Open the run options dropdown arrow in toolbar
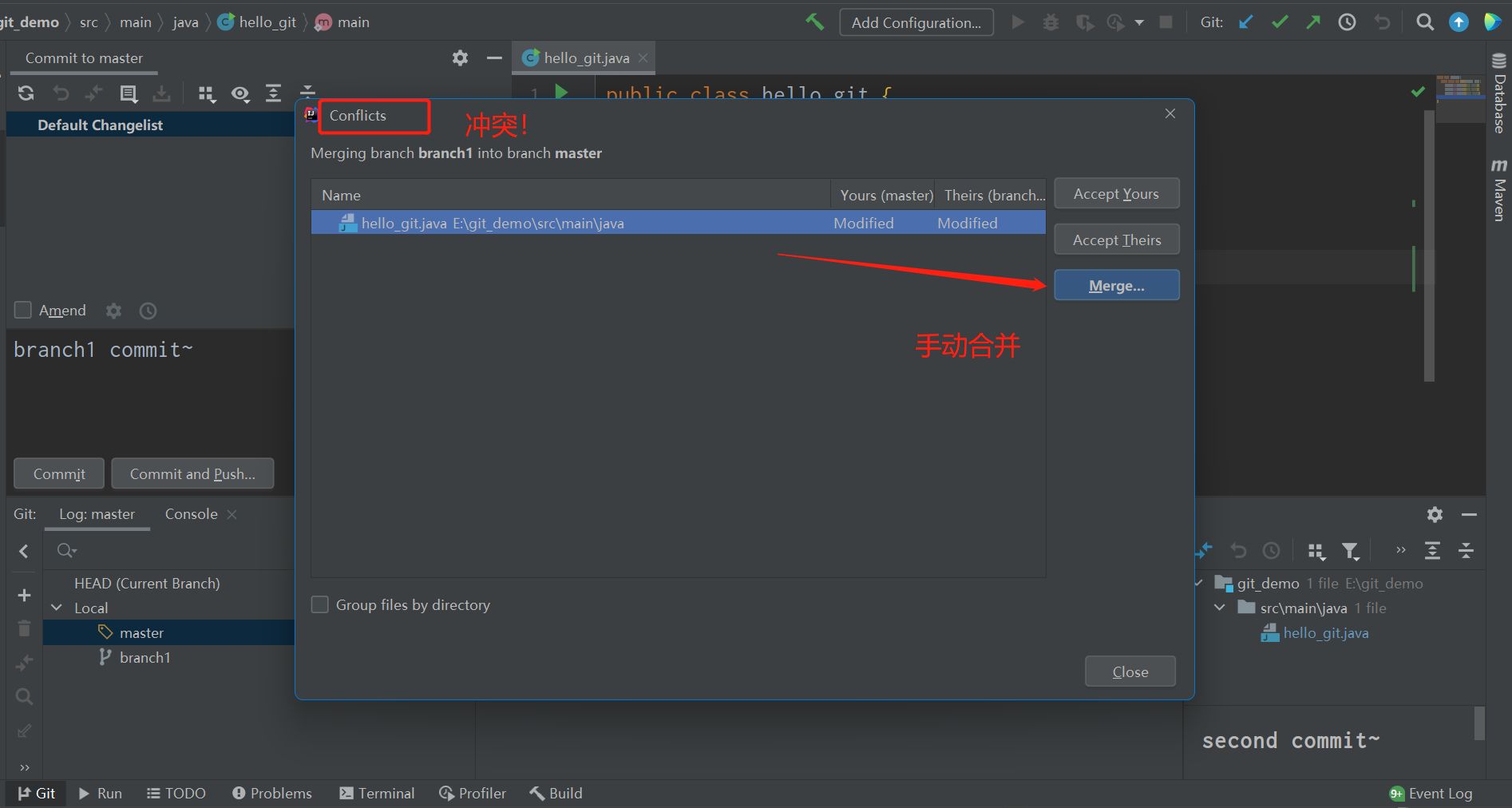The image size is (1512, 808). 1139,22
